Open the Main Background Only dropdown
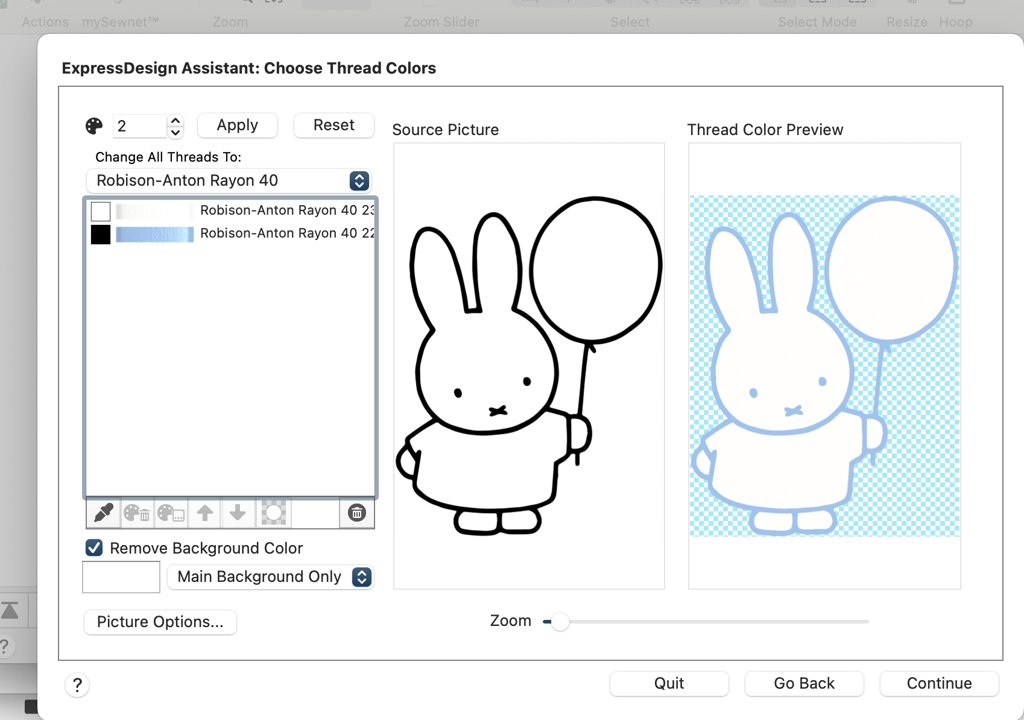Image resolution: width=1024 pixels, height=720 pixels. 270,577
